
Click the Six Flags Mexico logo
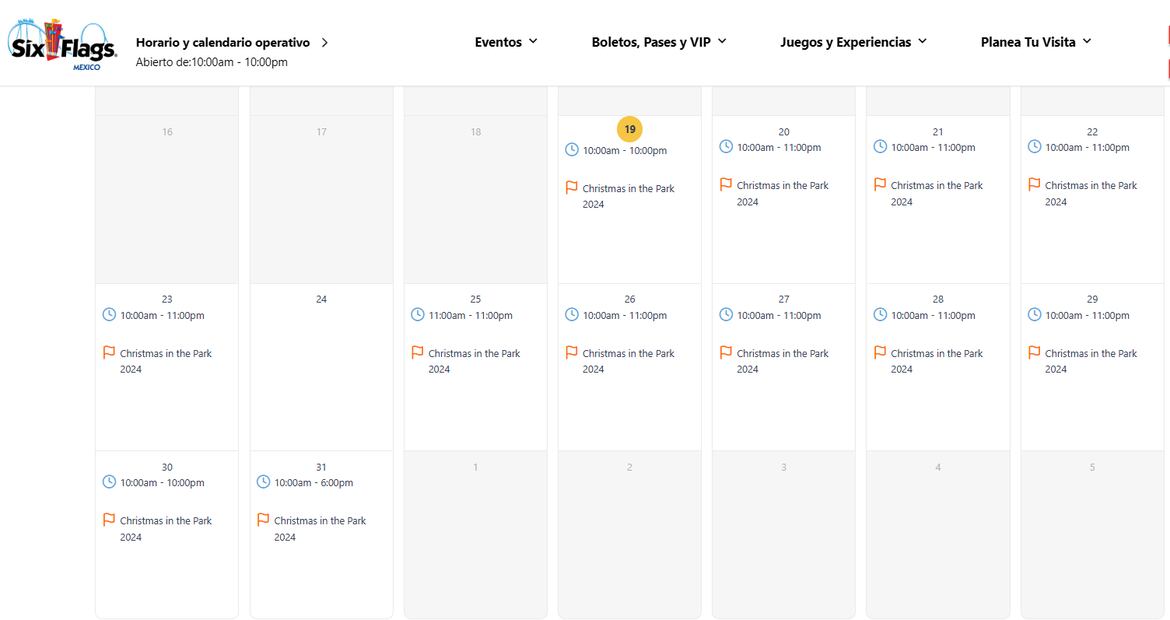tap(62, 45)
